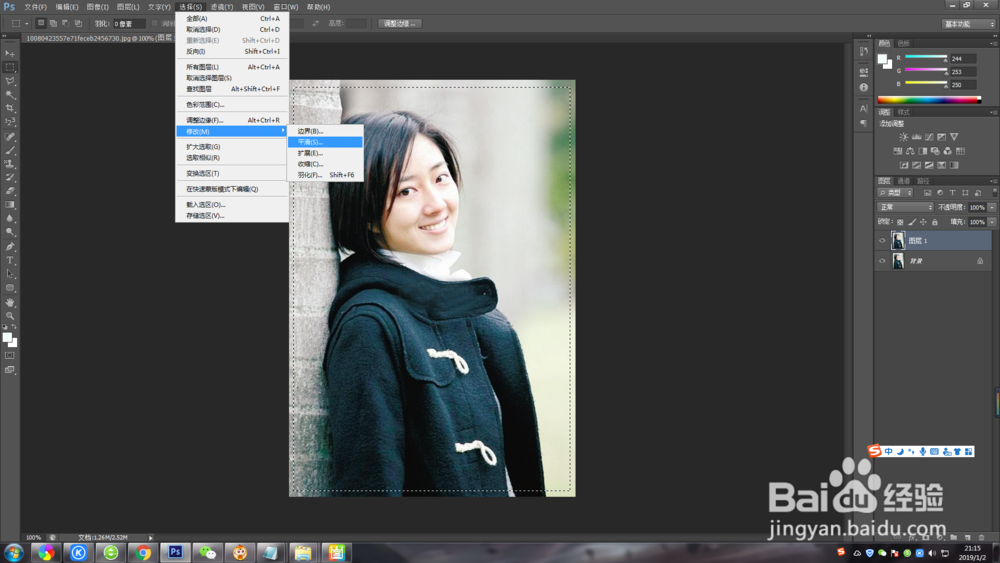Open Adjustments panel flyout menu

pos(993,112)
